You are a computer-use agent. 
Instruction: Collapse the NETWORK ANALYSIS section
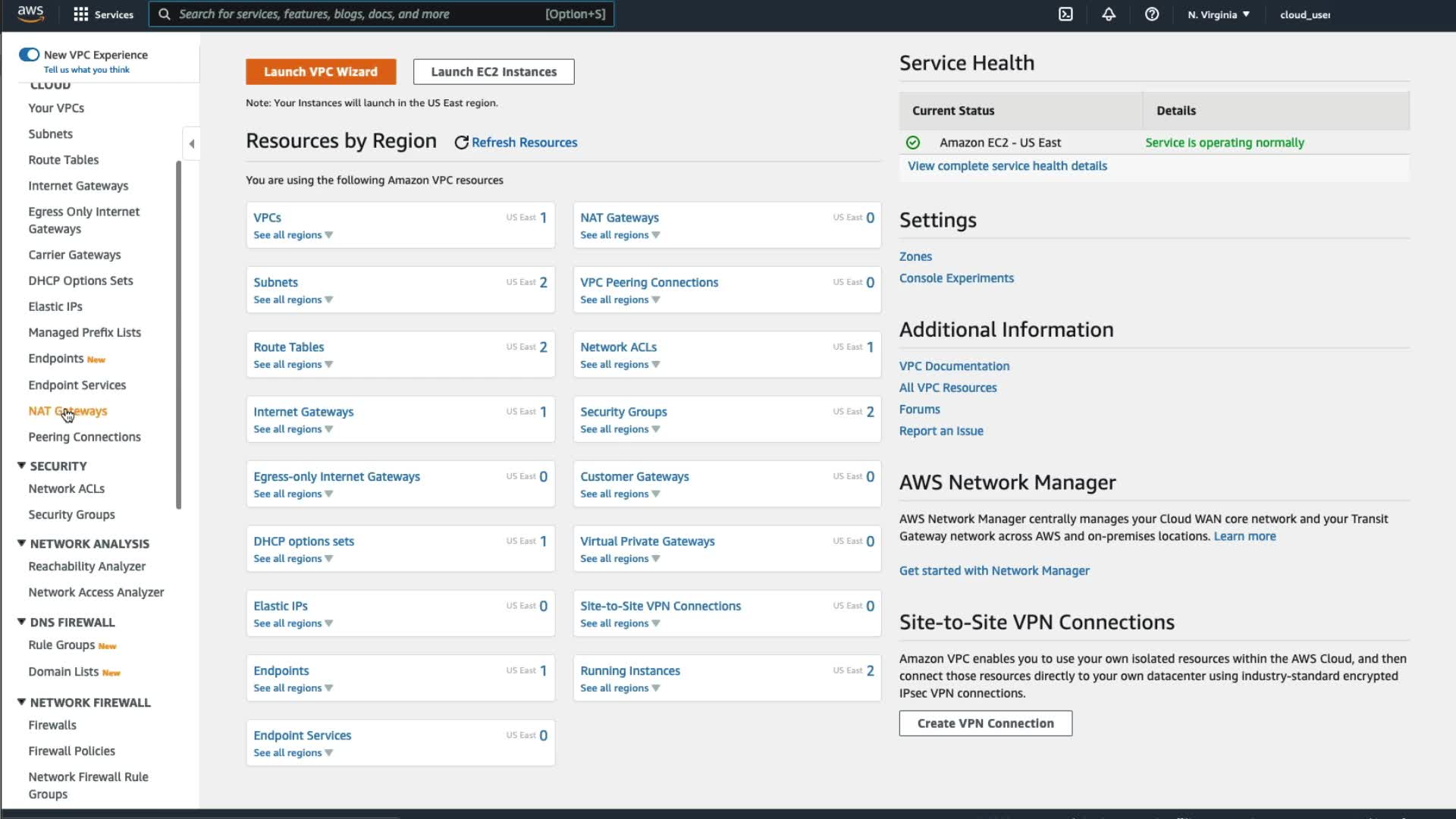[21, 544]
